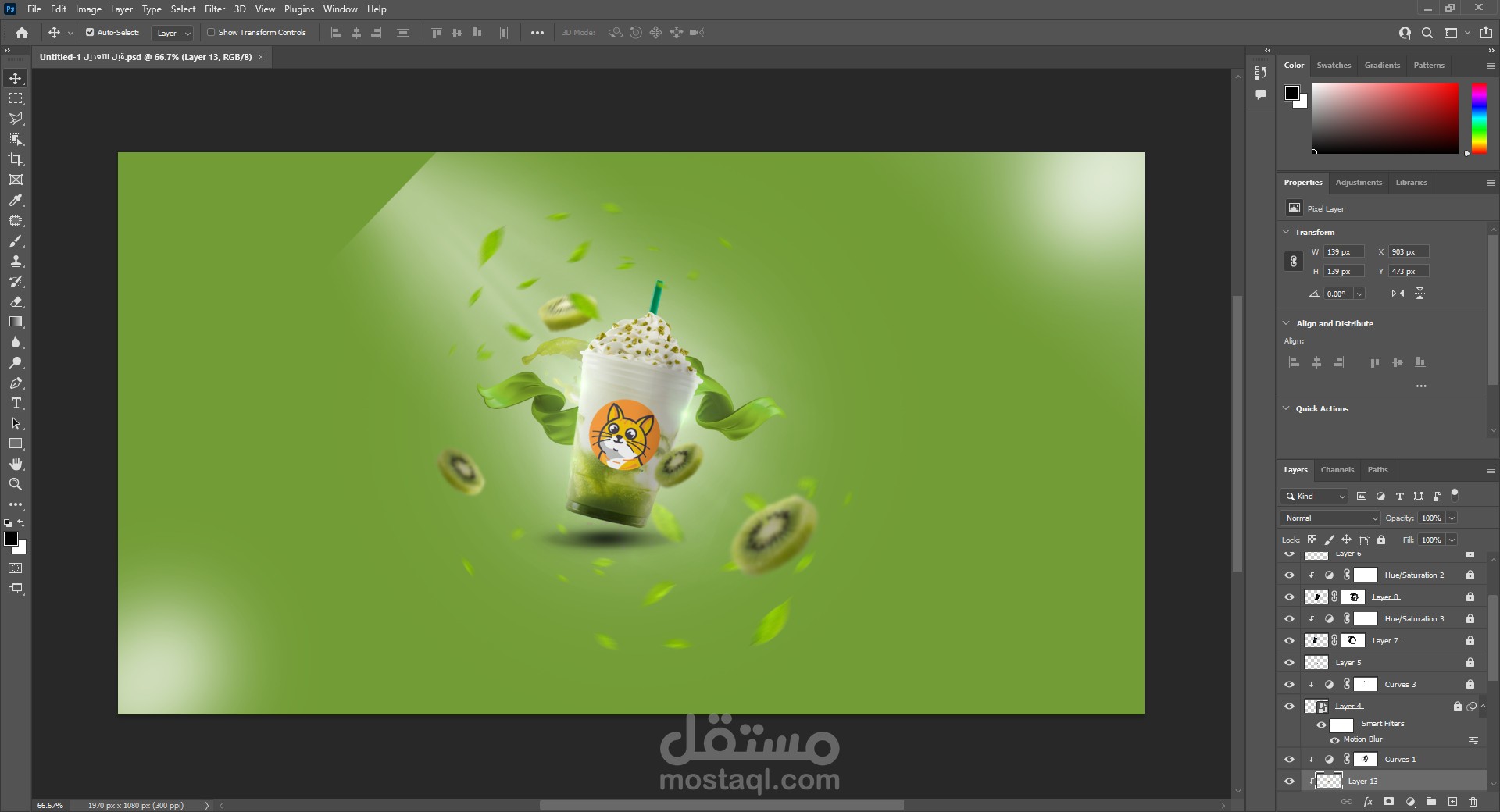Collapse the Transform section
The height and width of the screenshot is (812, 1500).
pos(1286,232)
